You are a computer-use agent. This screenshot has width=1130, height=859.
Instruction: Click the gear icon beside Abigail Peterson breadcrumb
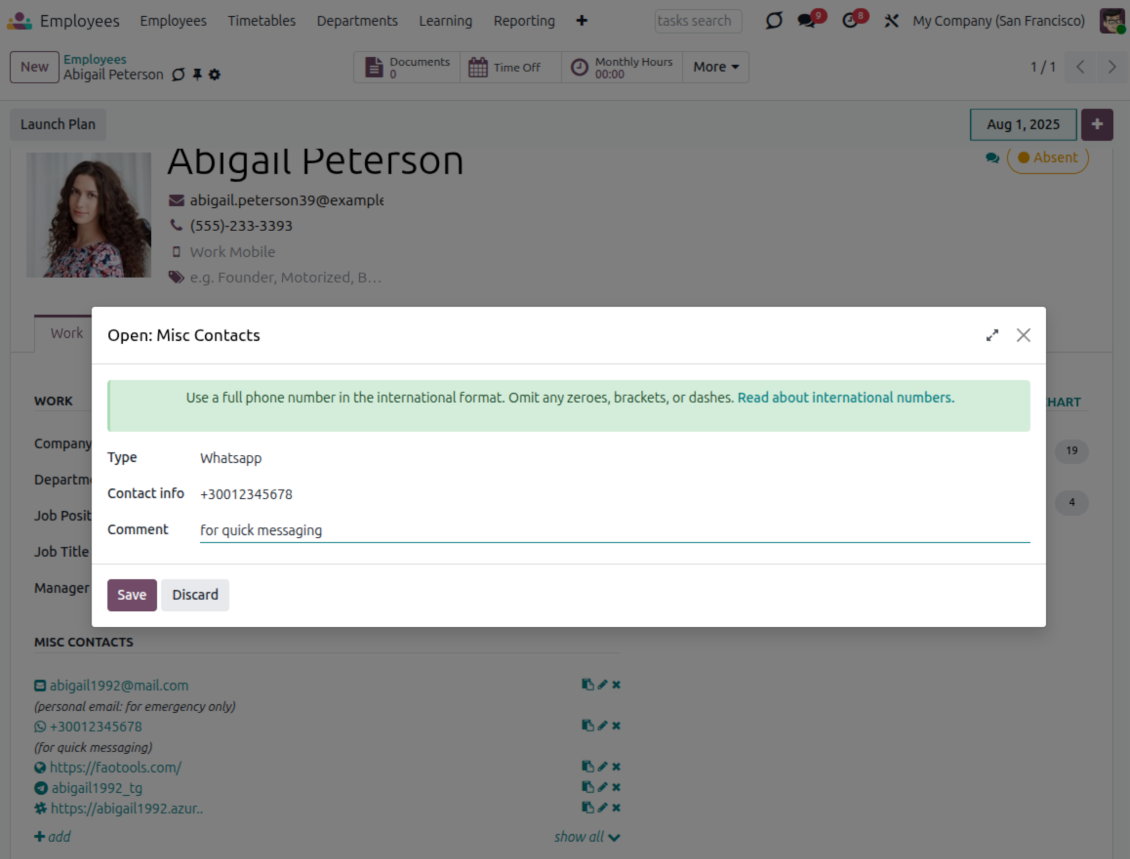coord(214,75)
